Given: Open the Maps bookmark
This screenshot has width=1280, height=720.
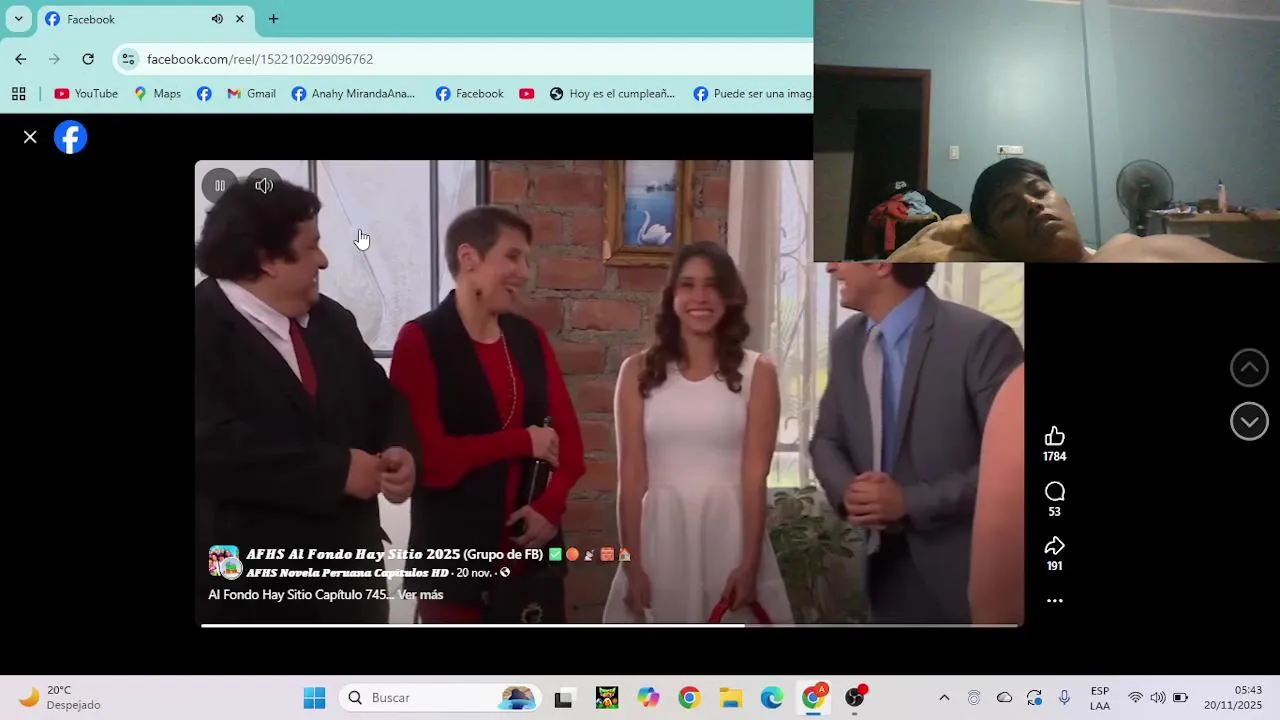Looking at the screenshot, I should pyautogui.click(x=157, y=94).
